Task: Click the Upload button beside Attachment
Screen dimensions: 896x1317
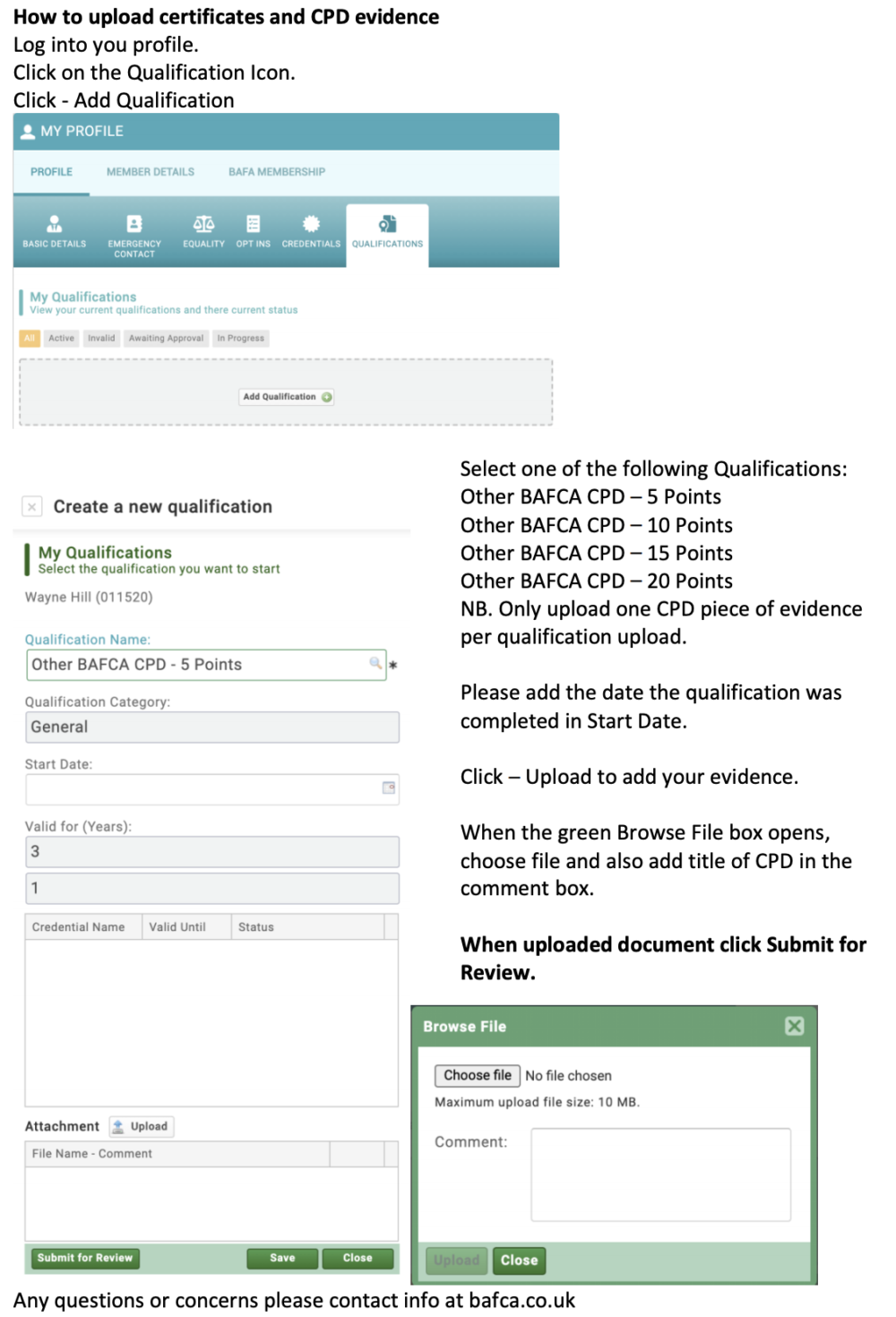Action: coord(142,1126)
